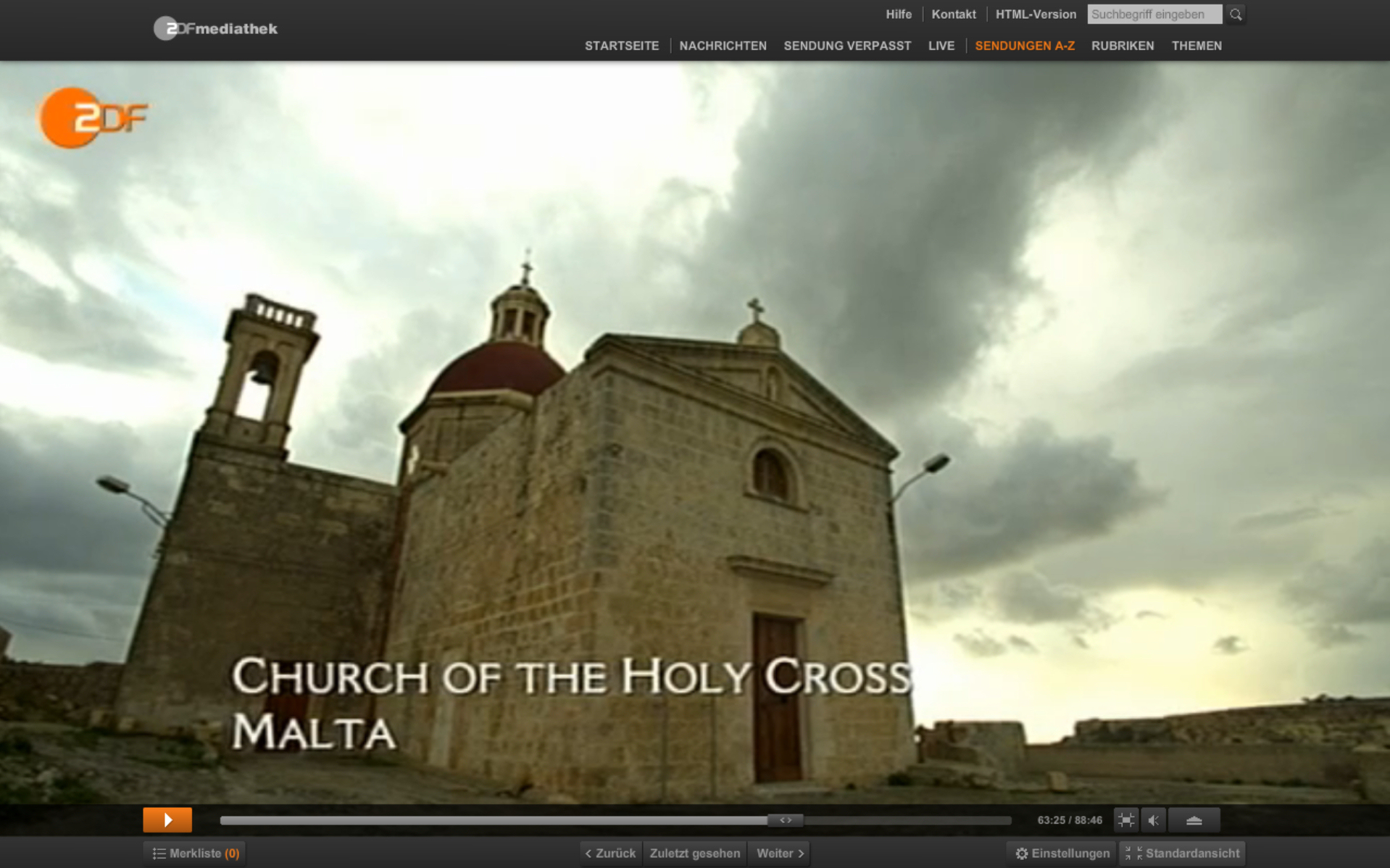
Task: Open Zuletzt gesehen history
Action: 694,854
